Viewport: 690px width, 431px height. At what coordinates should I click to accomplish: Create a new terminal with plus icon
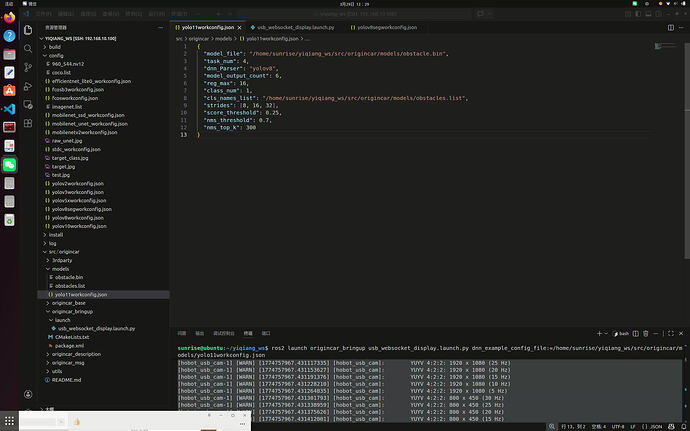[x=599, y=334]
